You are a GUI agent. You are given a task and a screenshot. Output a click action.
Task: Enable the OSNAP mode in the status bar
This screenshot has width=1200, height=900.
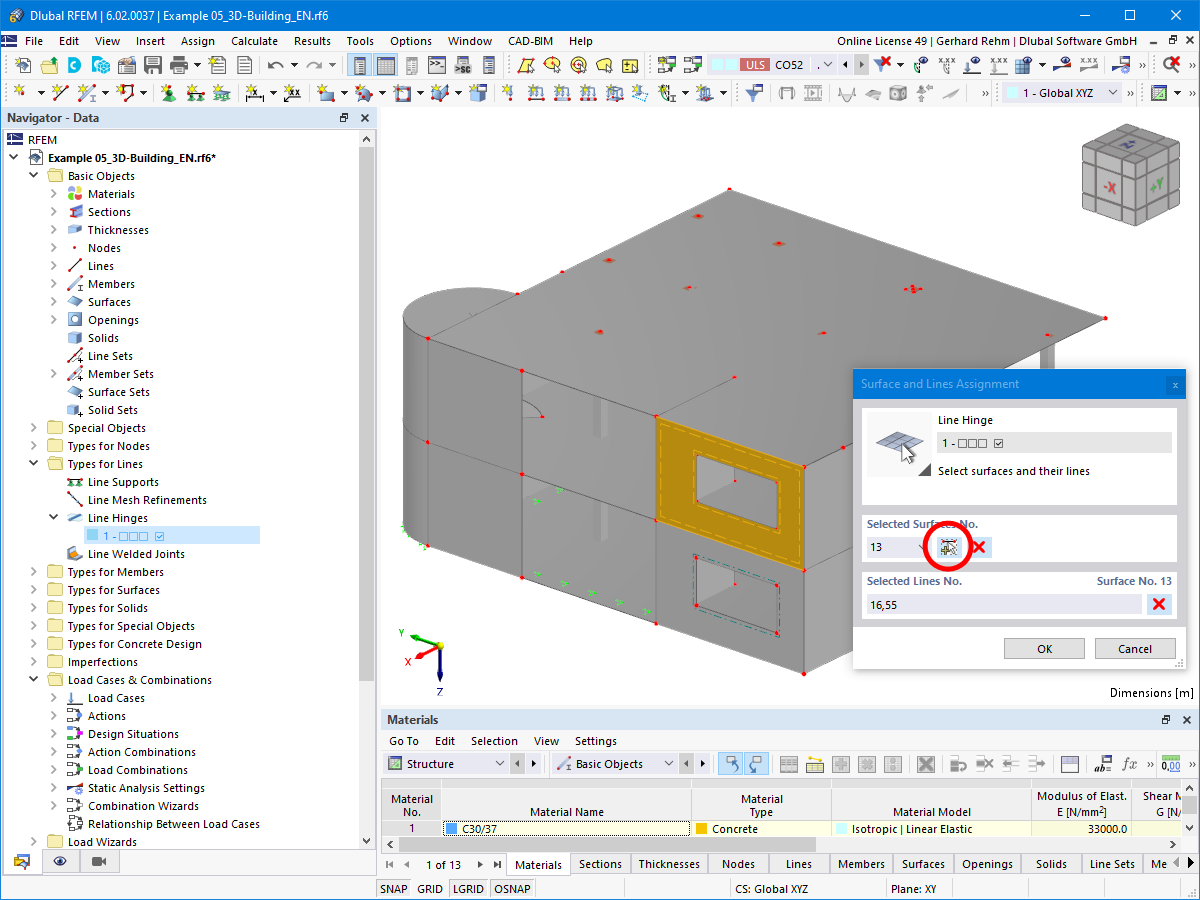pos(512,888)
